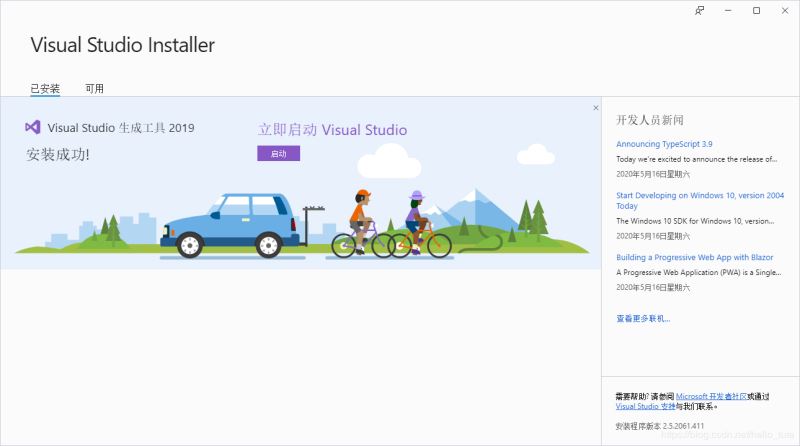This screenshot has height=446, width=800.
Task: Open the Microsoft 开发者社区 link
Action: point(711,396)
